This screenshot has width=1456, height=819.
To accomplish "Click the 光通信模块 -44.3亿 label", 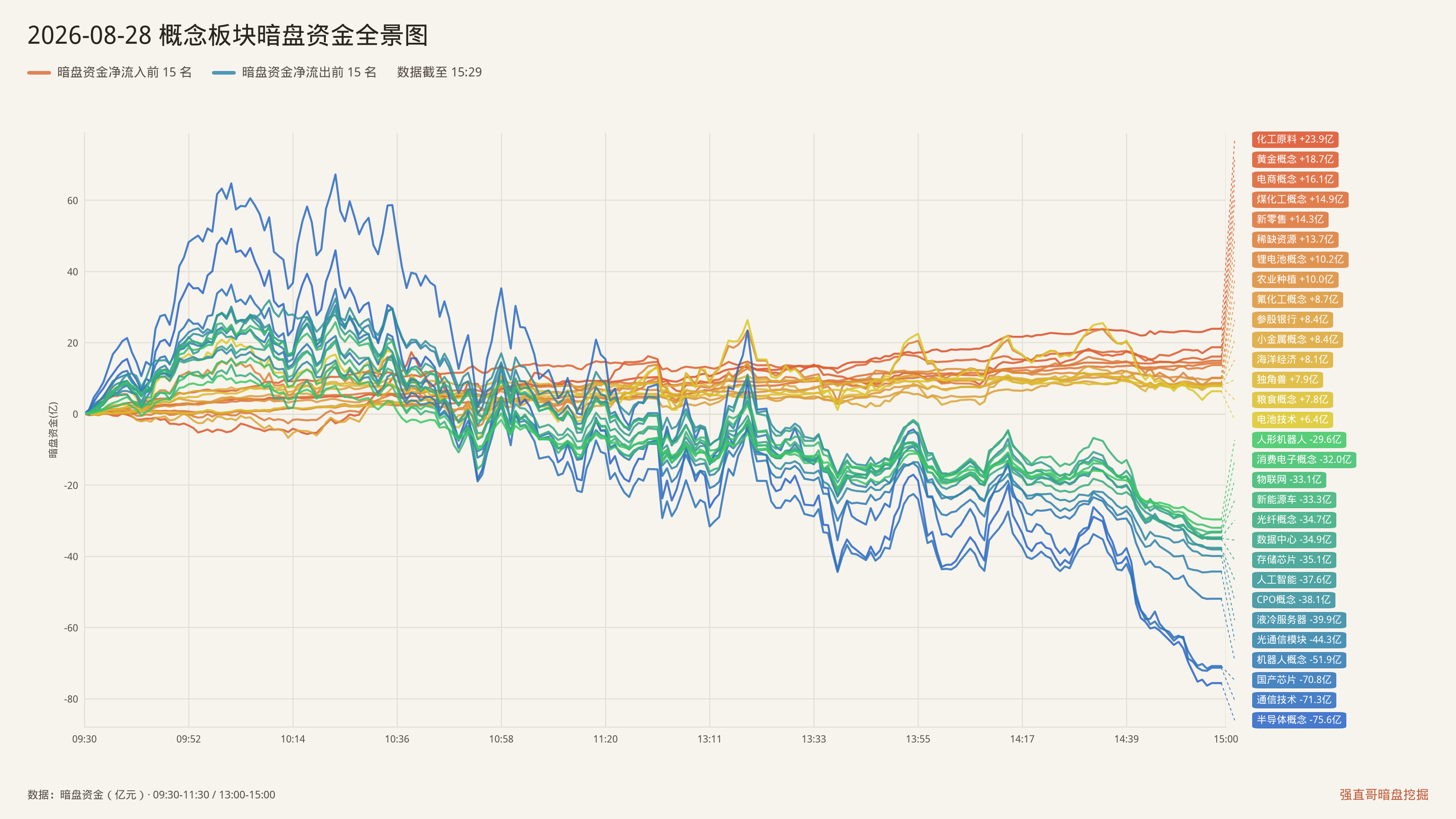I will [1299, 640].
